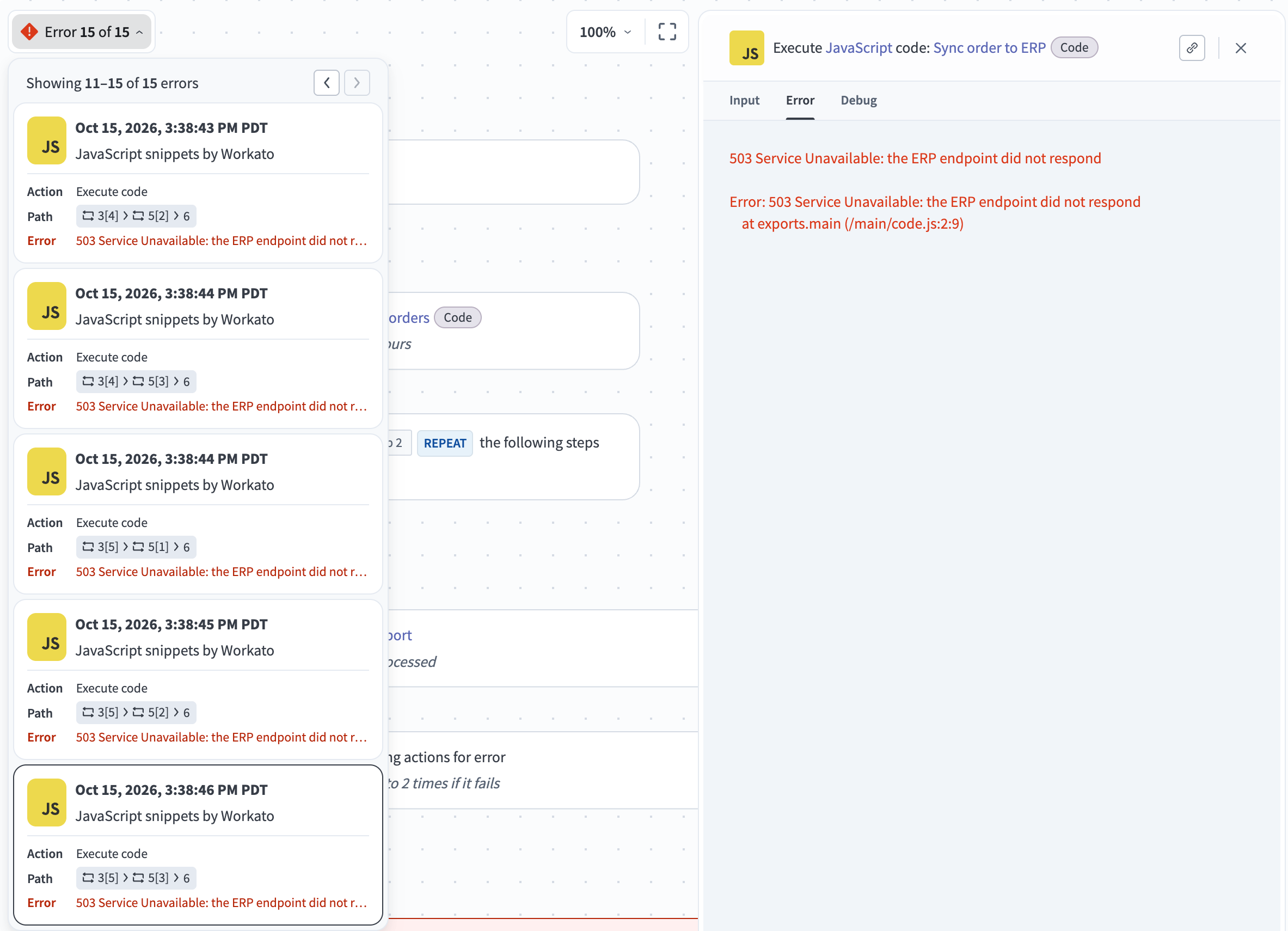Click the orders link on canvas step
Viewport: 1288px width, 931px height.
coord(409,317)
